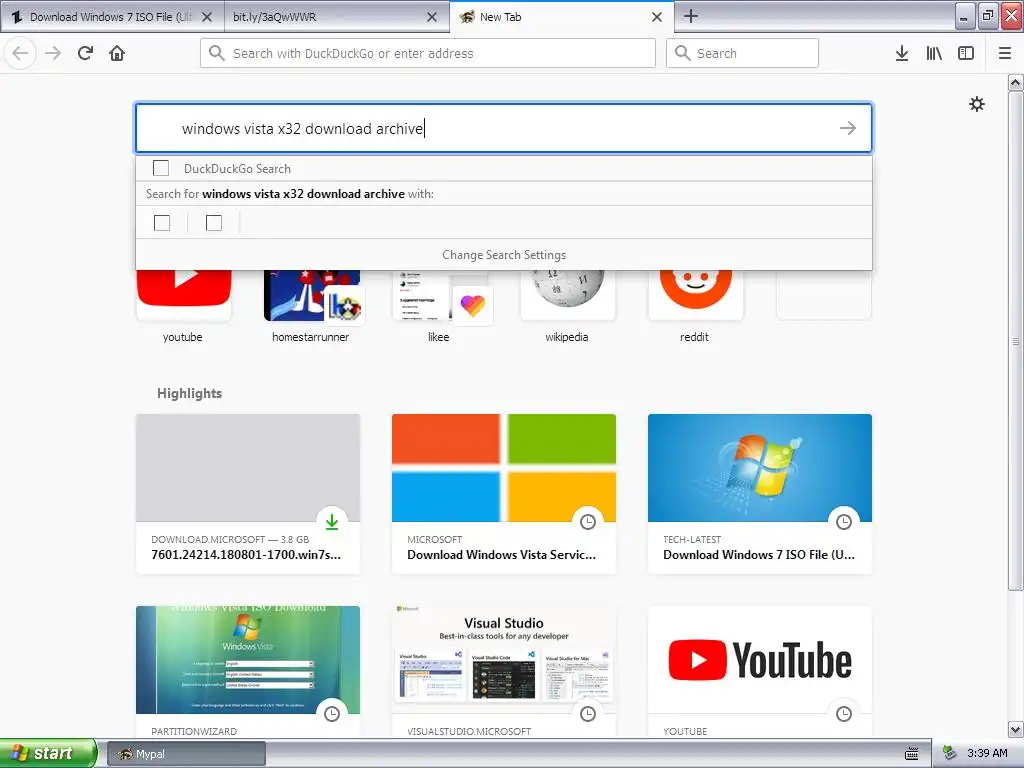
Task: Click the Windows Start button
Action: [x=48, y=753]
